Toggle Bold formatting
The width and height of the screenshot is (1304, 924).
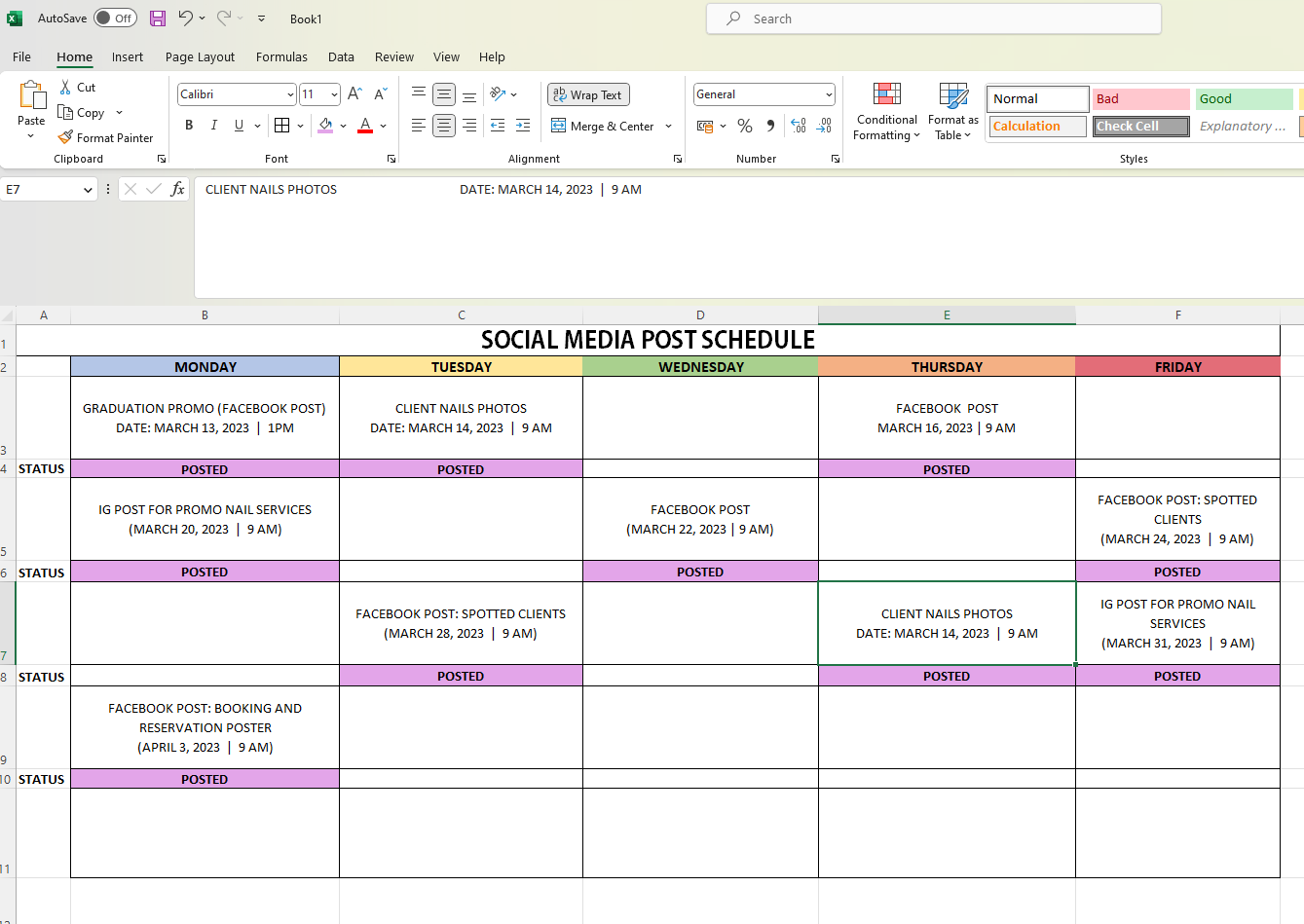tap(189, 126)
